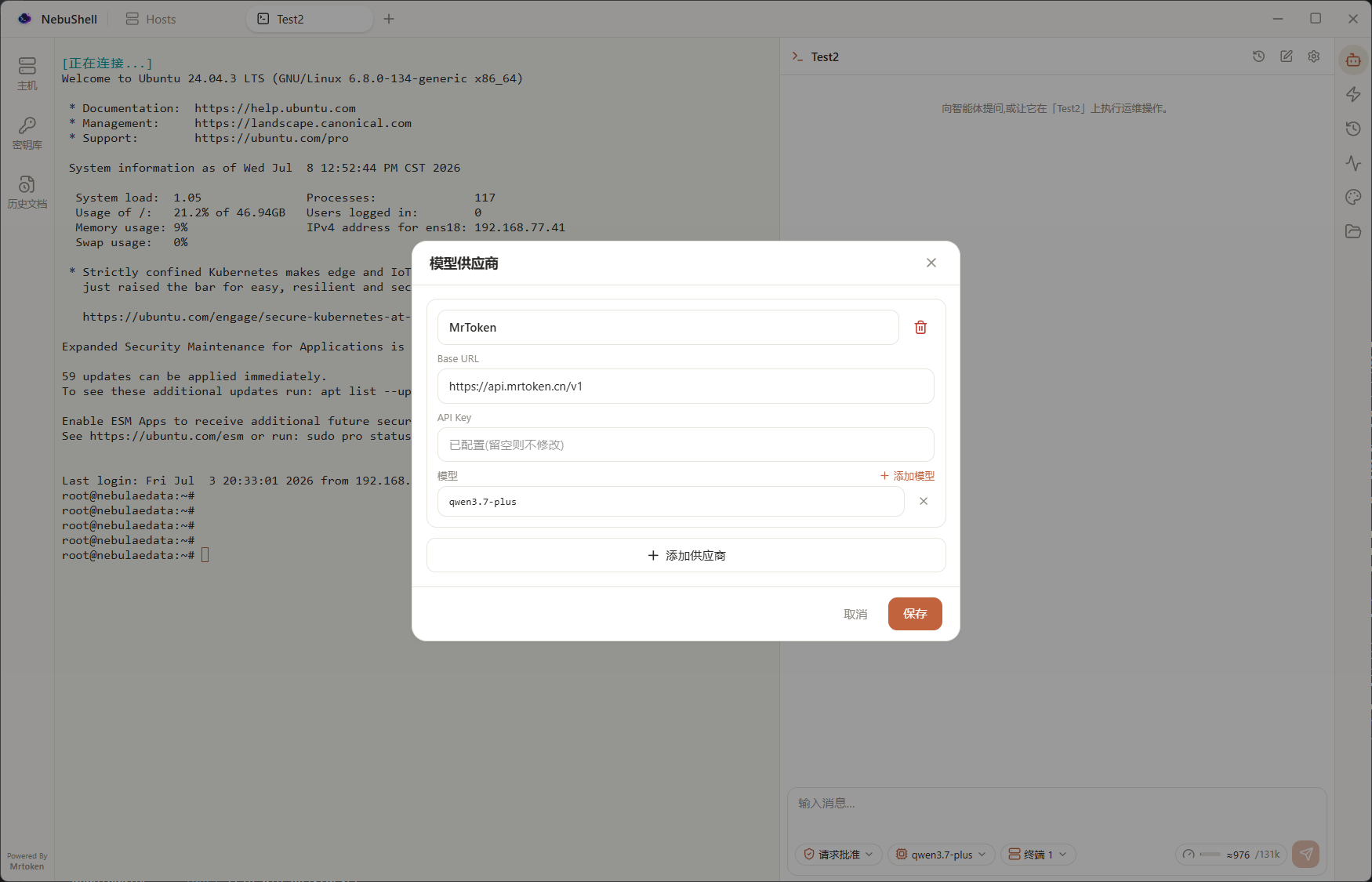This screenshot has width=1372, height=882.
Task: Open the 请求批准 approval mode dropdown
Action: click(838, 855)
